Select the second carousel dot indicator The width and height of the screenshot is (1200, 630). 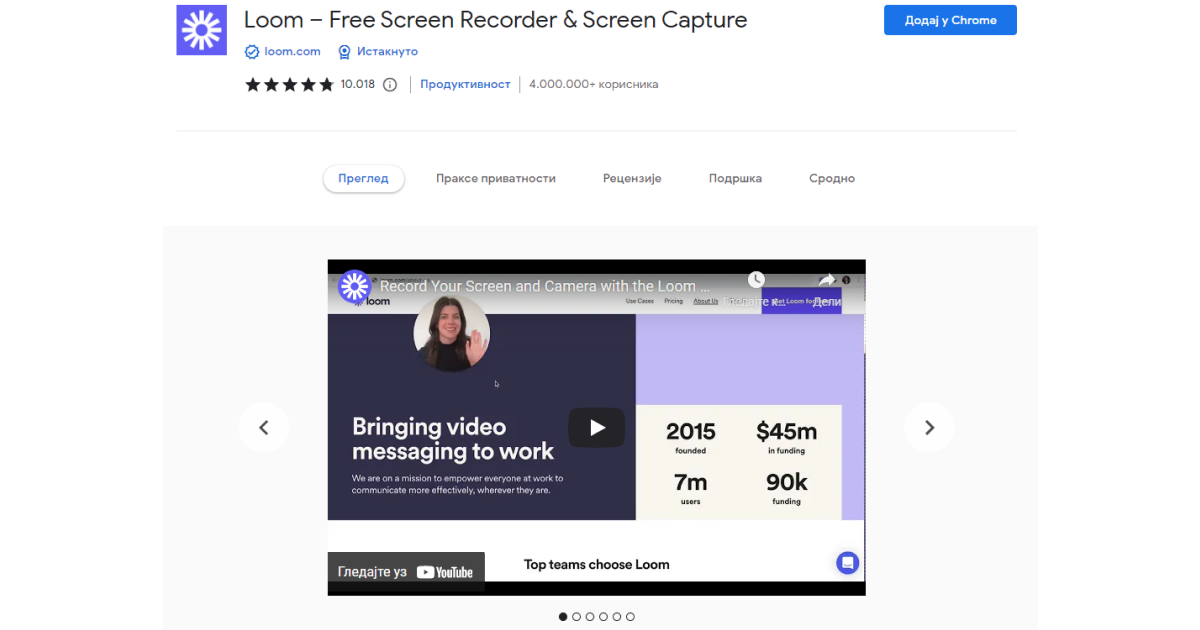pyautogui.click(x=577, y=617)
